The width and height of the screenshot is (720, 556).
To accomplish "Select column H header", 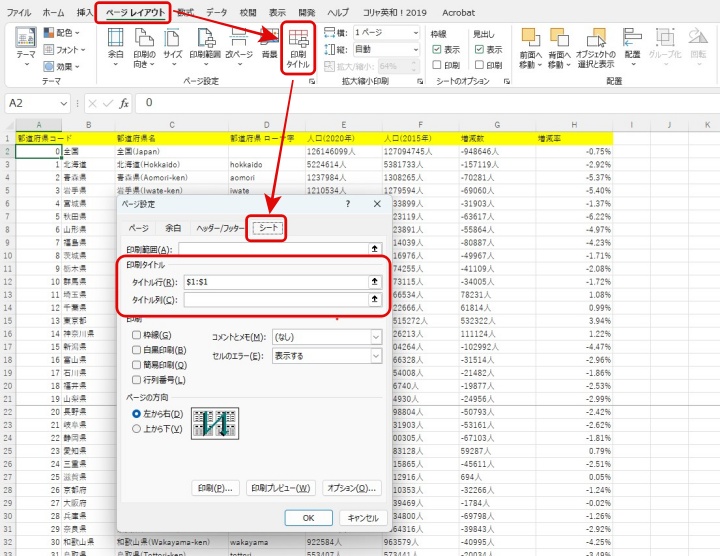I will point(574,125).
